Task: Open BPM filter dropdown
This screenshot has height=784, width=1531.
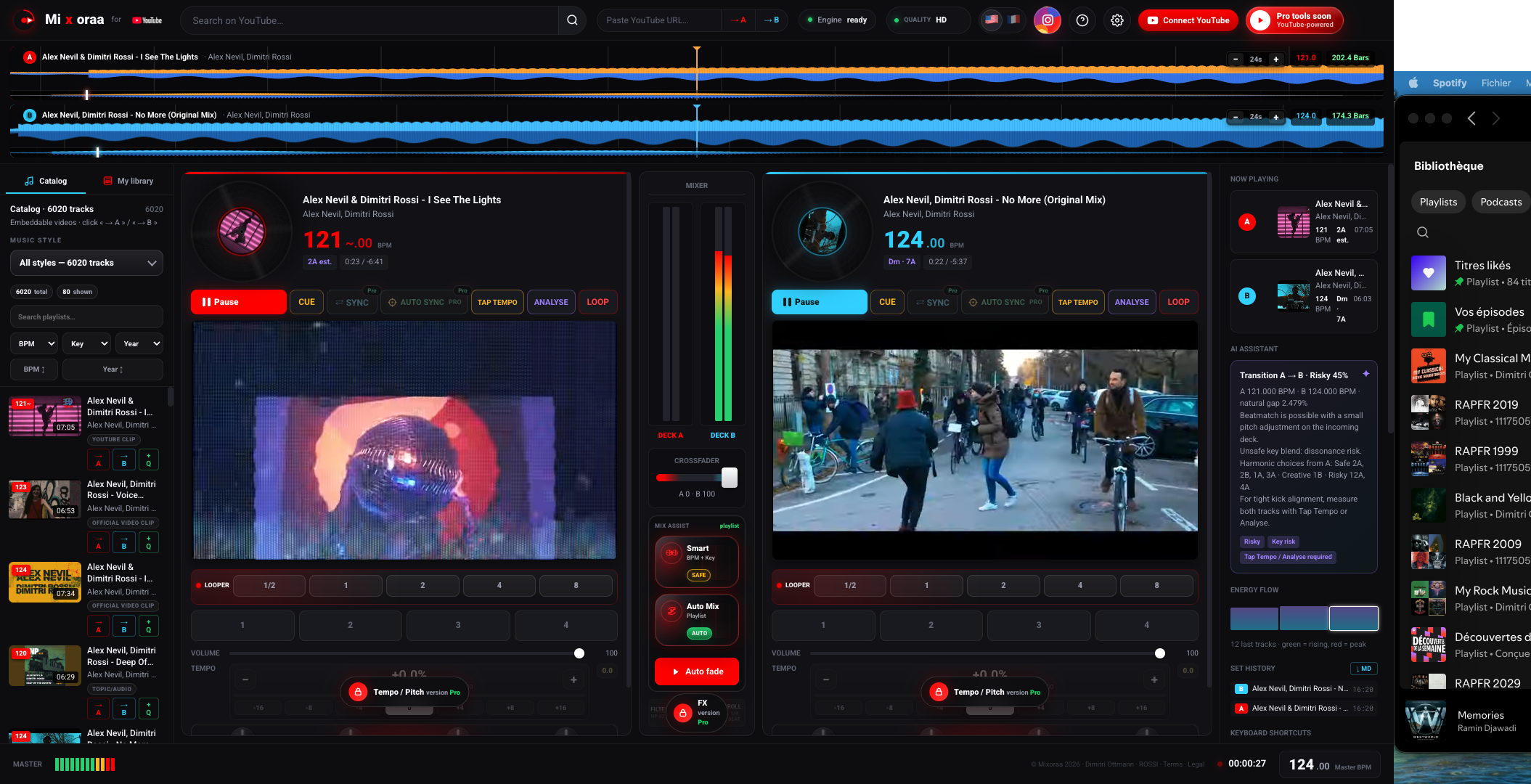Action: point(34,343)
